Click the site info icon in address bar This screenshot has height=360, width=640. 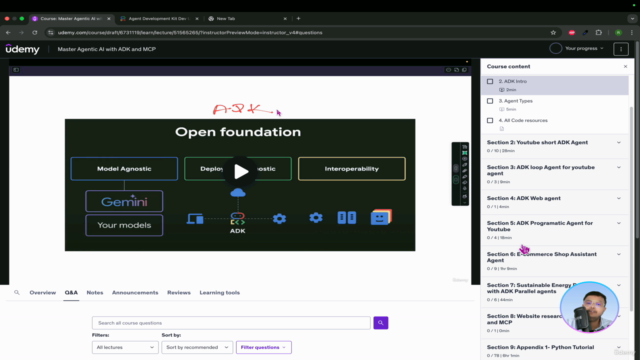[x=51, y=33]
